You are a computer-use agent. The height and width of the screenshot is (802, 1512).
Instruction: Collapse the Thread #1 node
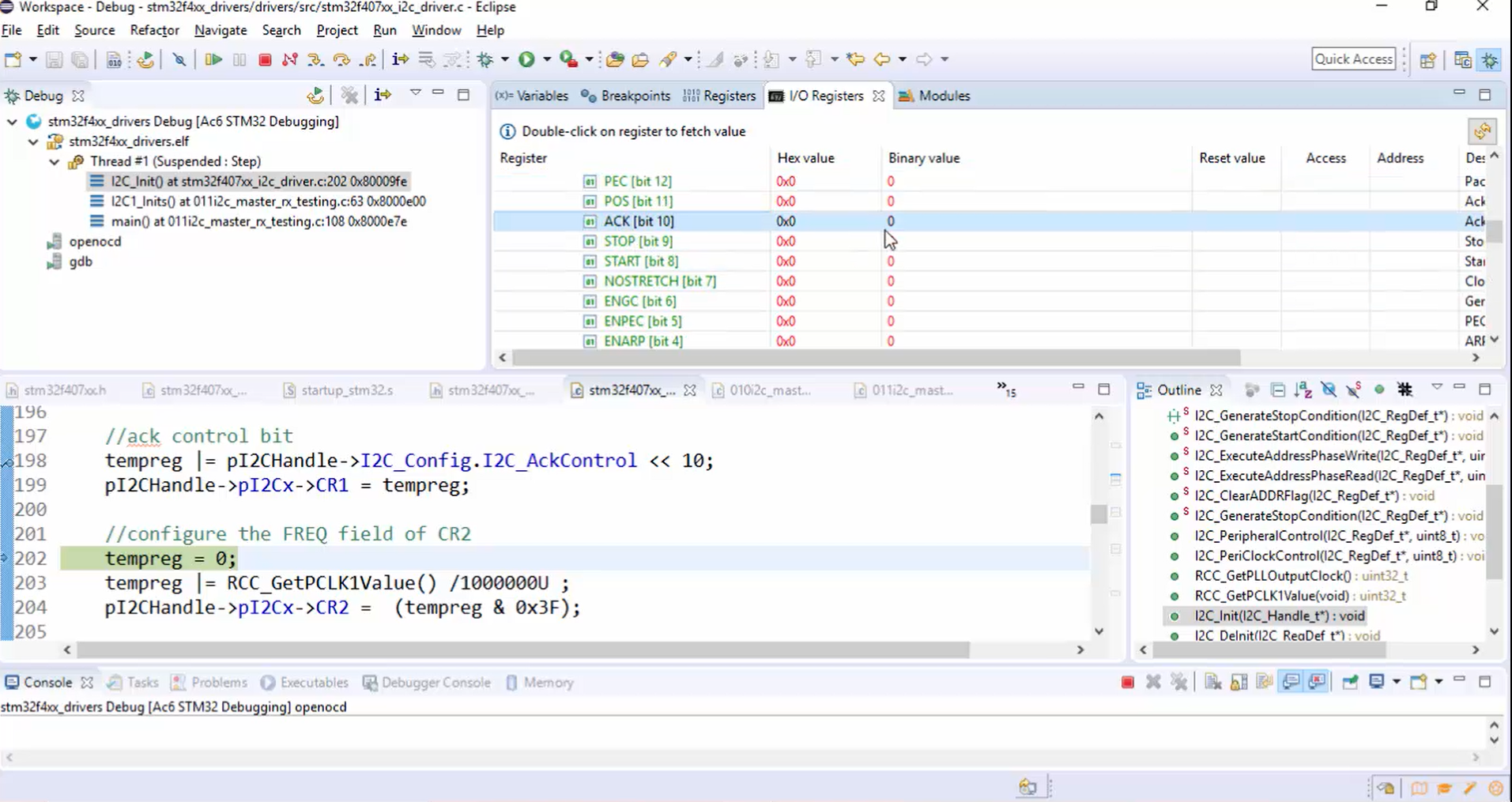(x=54, y=162)
